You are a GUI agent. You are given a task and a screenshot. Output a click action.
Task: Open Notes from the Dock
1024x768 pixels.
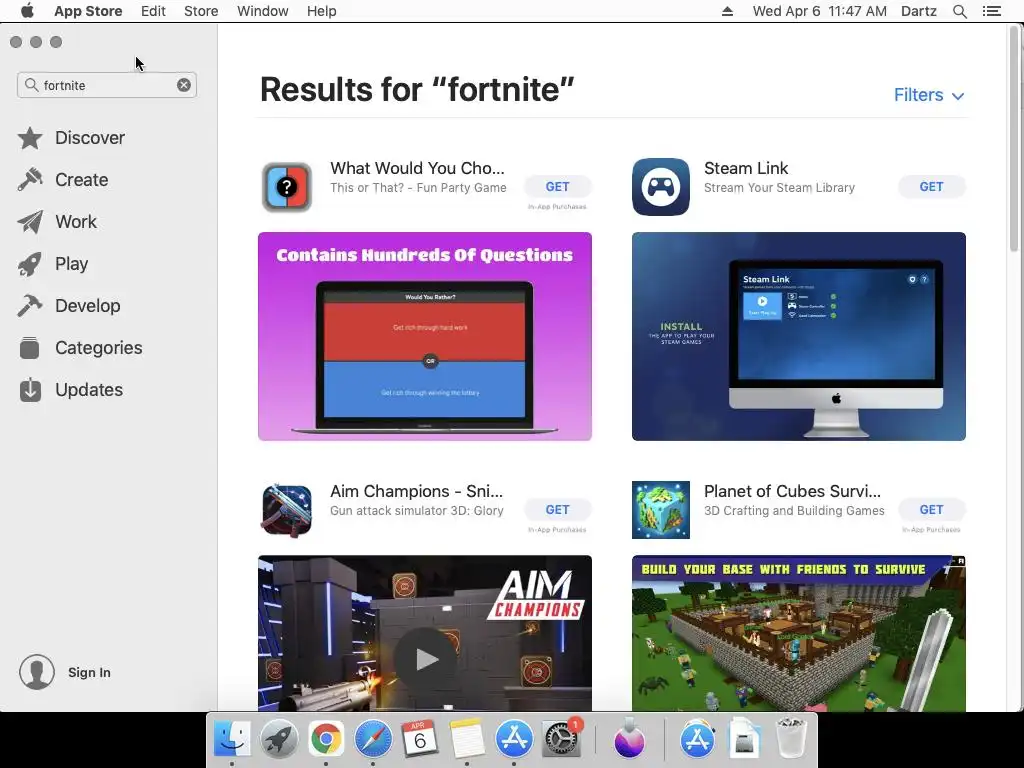466,739
